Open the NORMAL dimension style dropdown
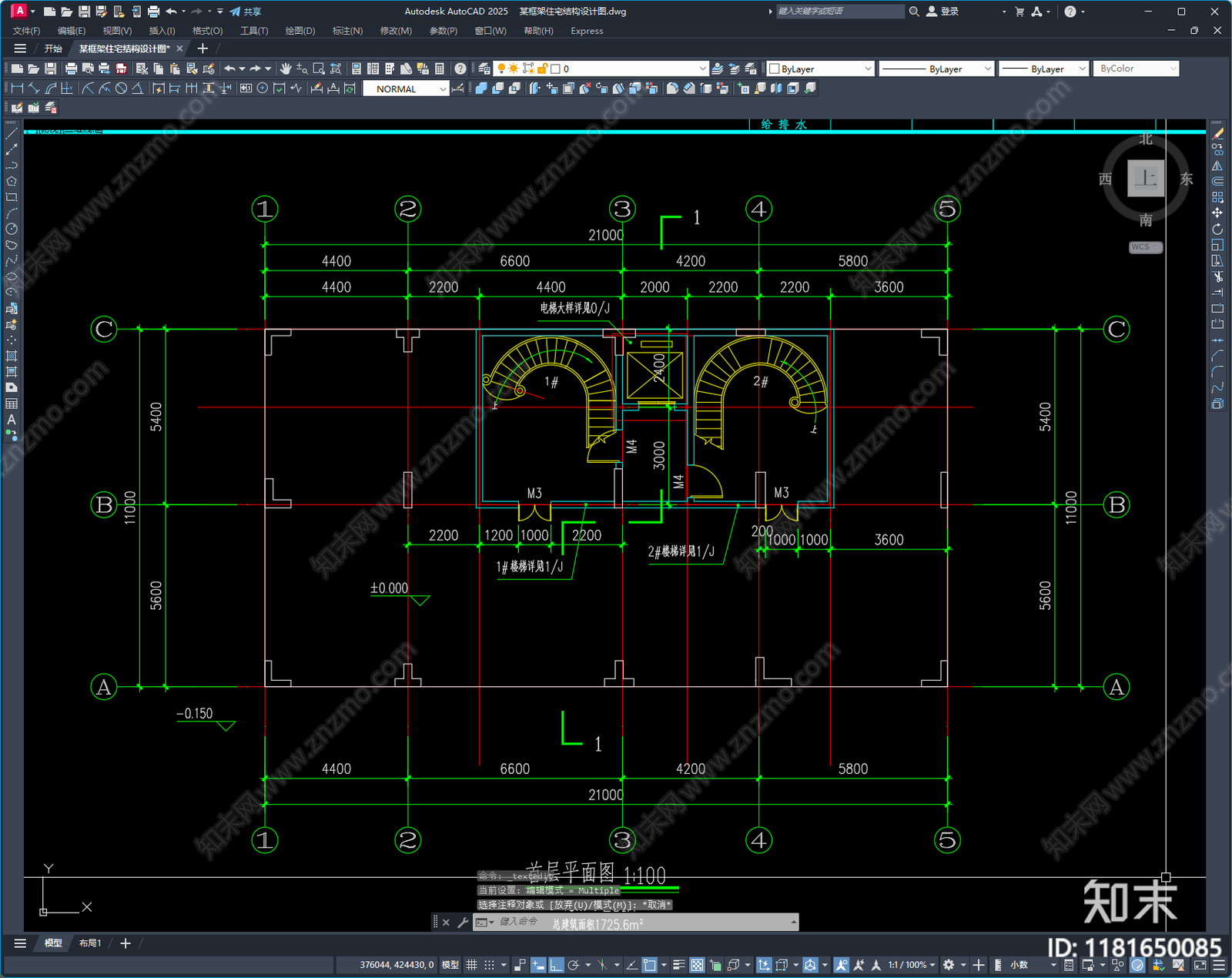Screen dimensions: 1232x978 [x=406, y=89]
